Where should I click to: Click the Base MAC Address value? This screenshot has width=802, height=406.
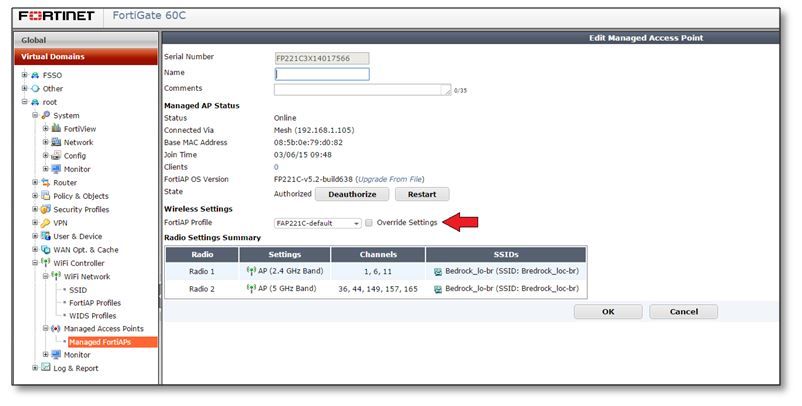[x=308, y=143]
